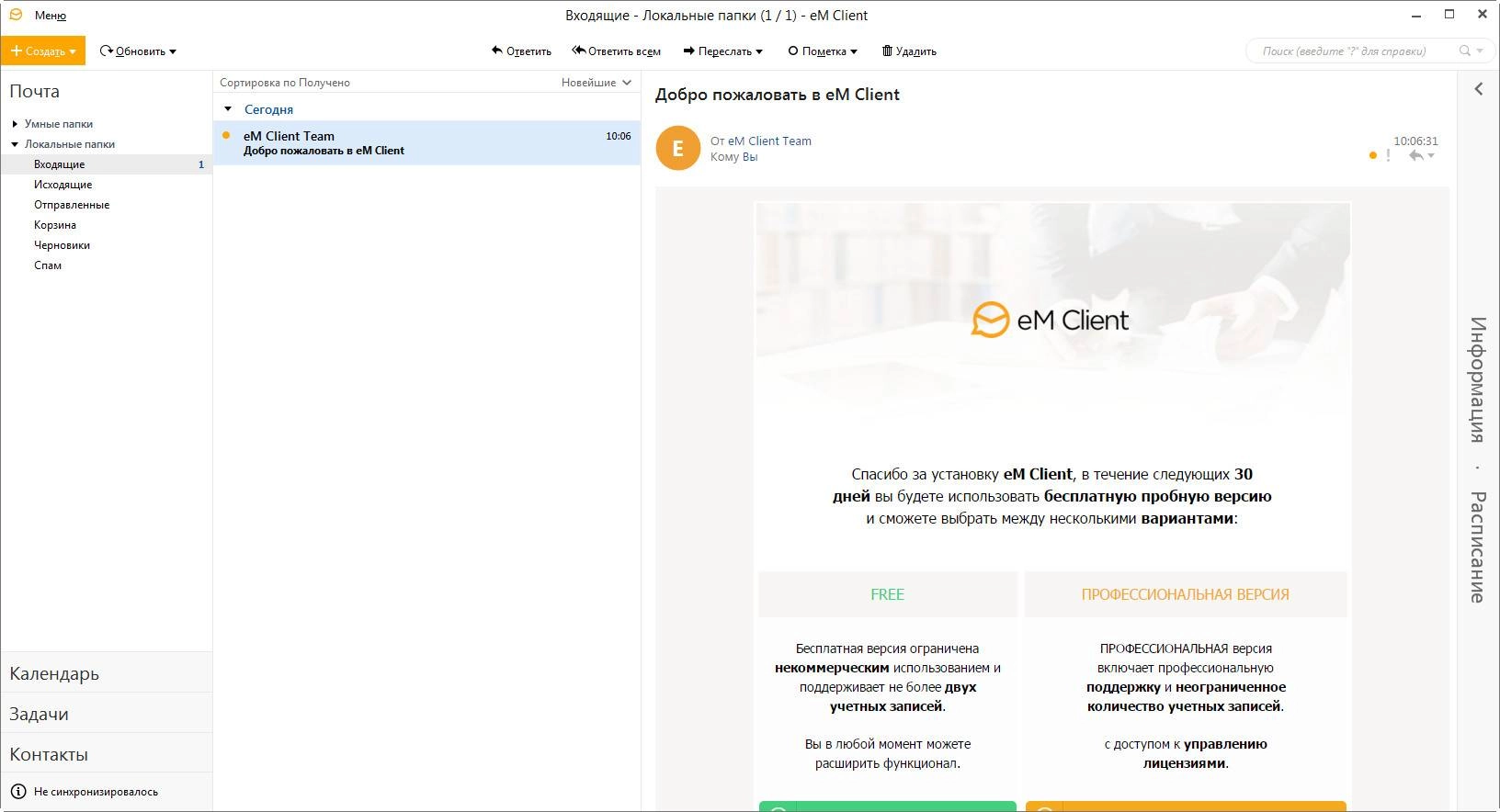Click Сортировка по Получено sort header

285,83
